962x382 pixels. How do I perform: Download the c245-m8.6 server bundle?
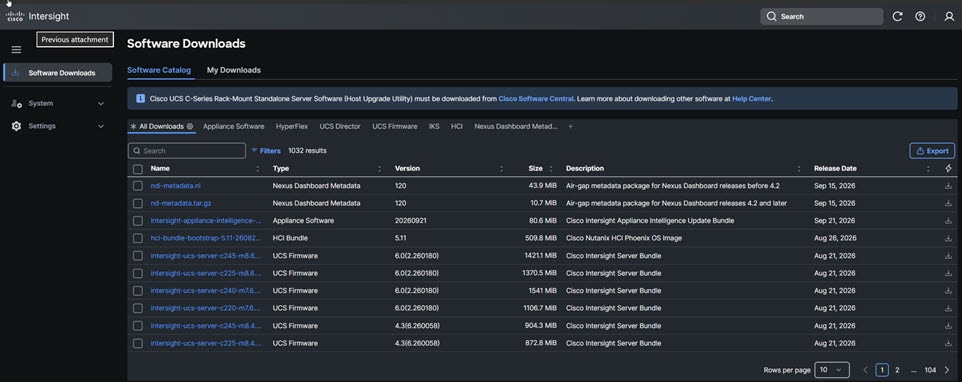[949, 256]
